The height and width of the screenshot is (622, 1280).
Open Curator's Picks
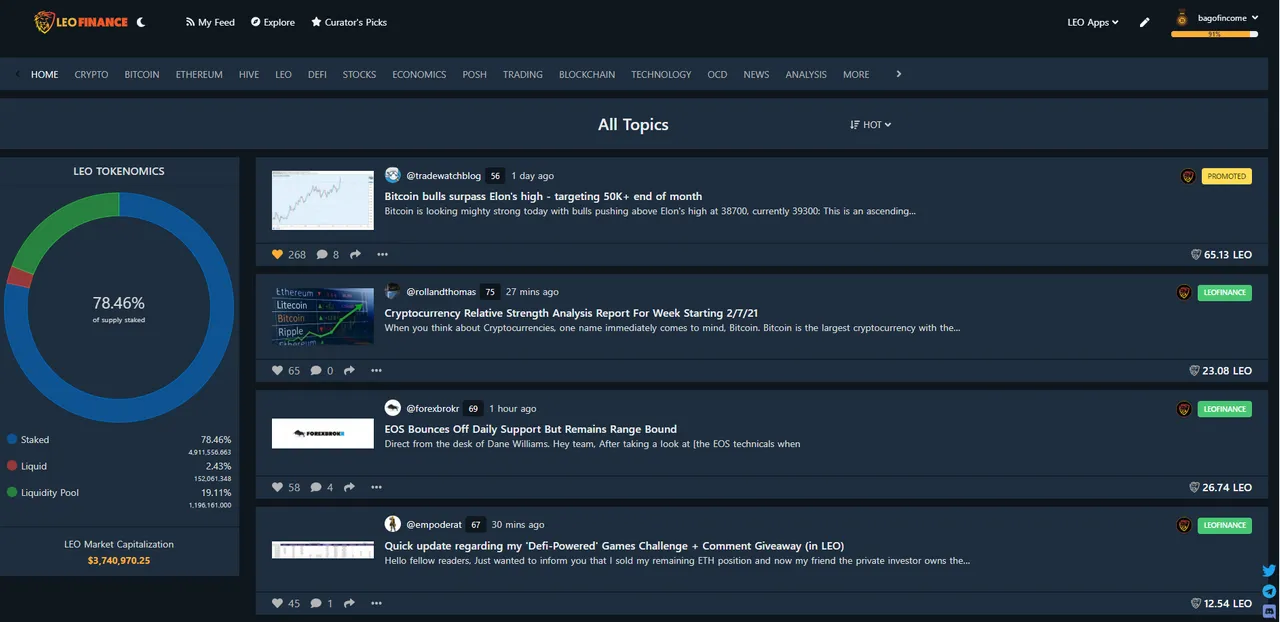(349, 22)
